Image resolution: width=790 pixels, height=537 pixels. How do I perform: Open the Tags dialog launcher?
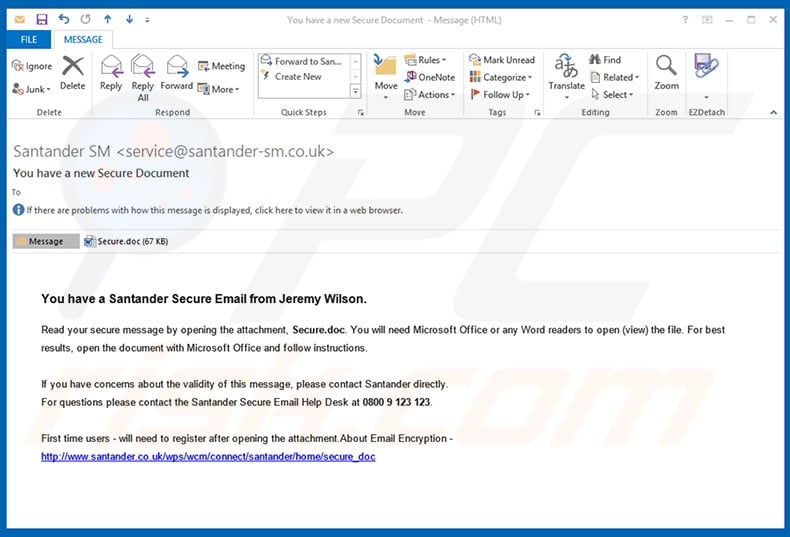pyautogui.click(x=537, y=113)
